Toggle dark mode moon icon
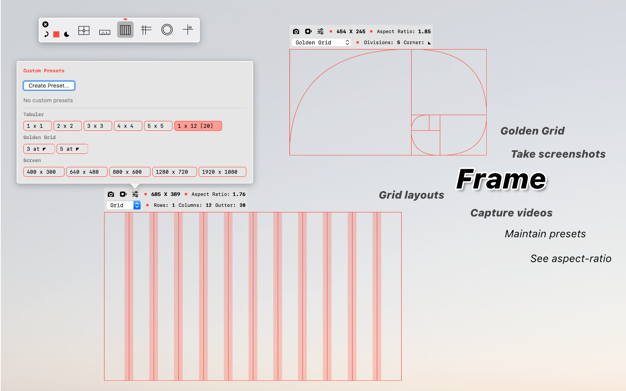Screen dimensions: 626x391 tap(67, 34)
